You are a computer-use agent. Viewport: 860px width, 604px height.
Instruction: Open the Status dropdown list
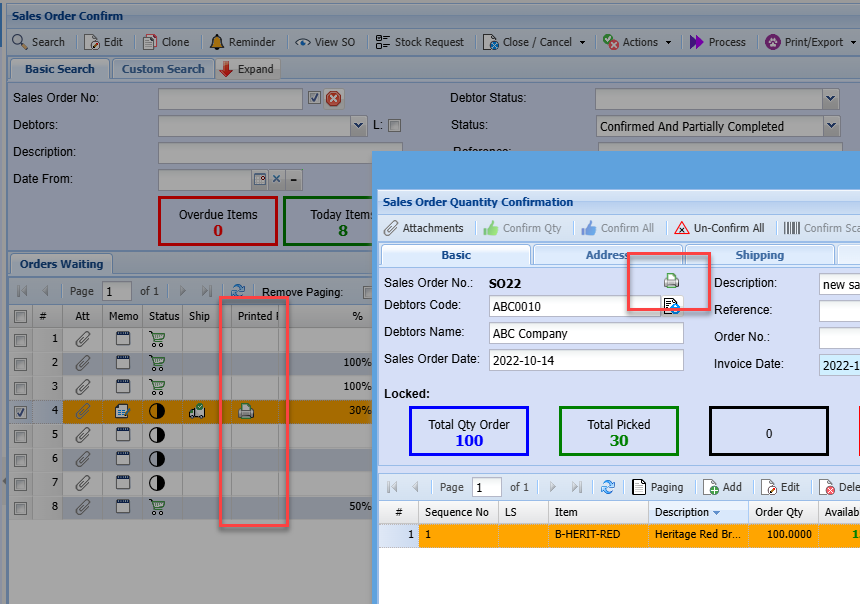[830, 126]
